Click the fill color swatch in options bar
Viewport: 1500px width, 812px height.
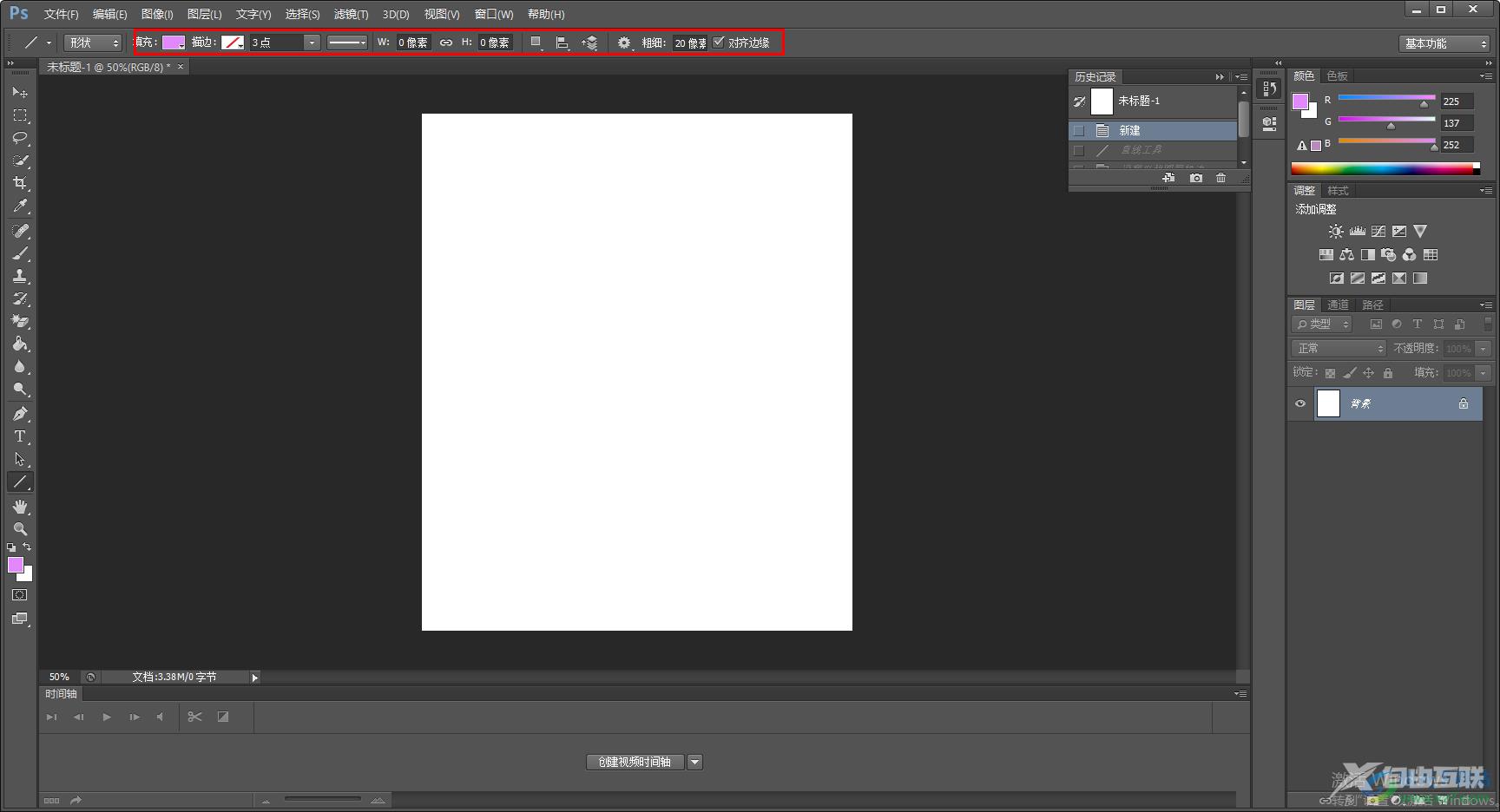click(x=174, y=43)
